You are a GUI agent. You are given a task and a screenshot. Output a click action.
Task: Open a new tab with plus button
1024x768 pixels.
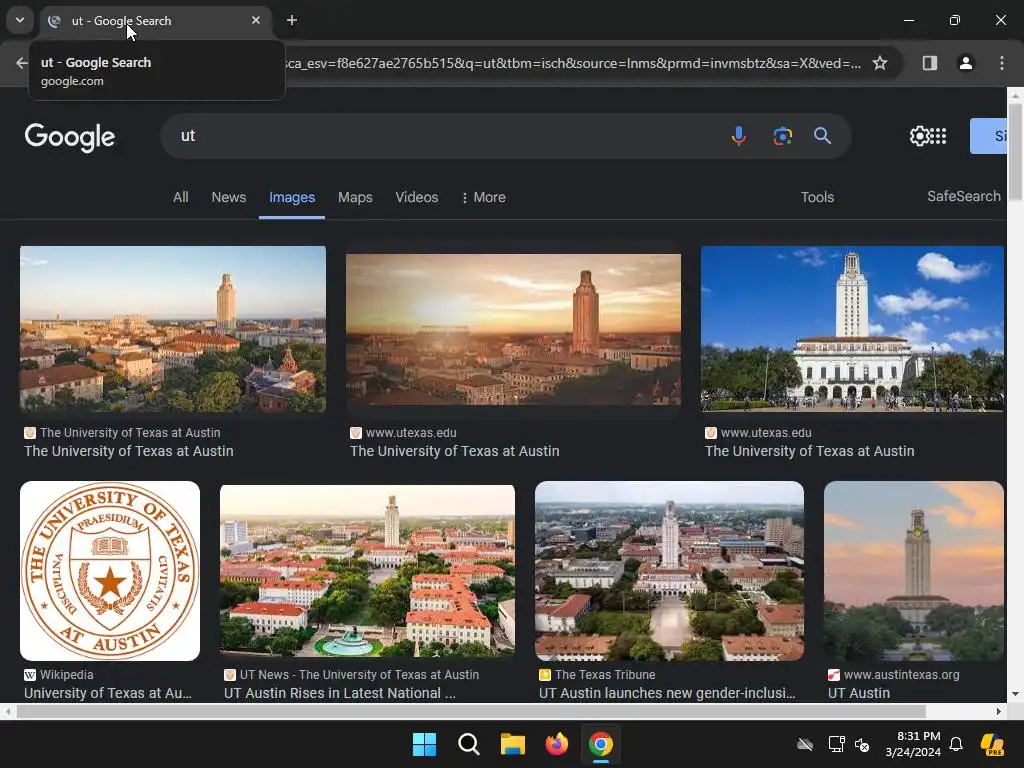point(292,20)
